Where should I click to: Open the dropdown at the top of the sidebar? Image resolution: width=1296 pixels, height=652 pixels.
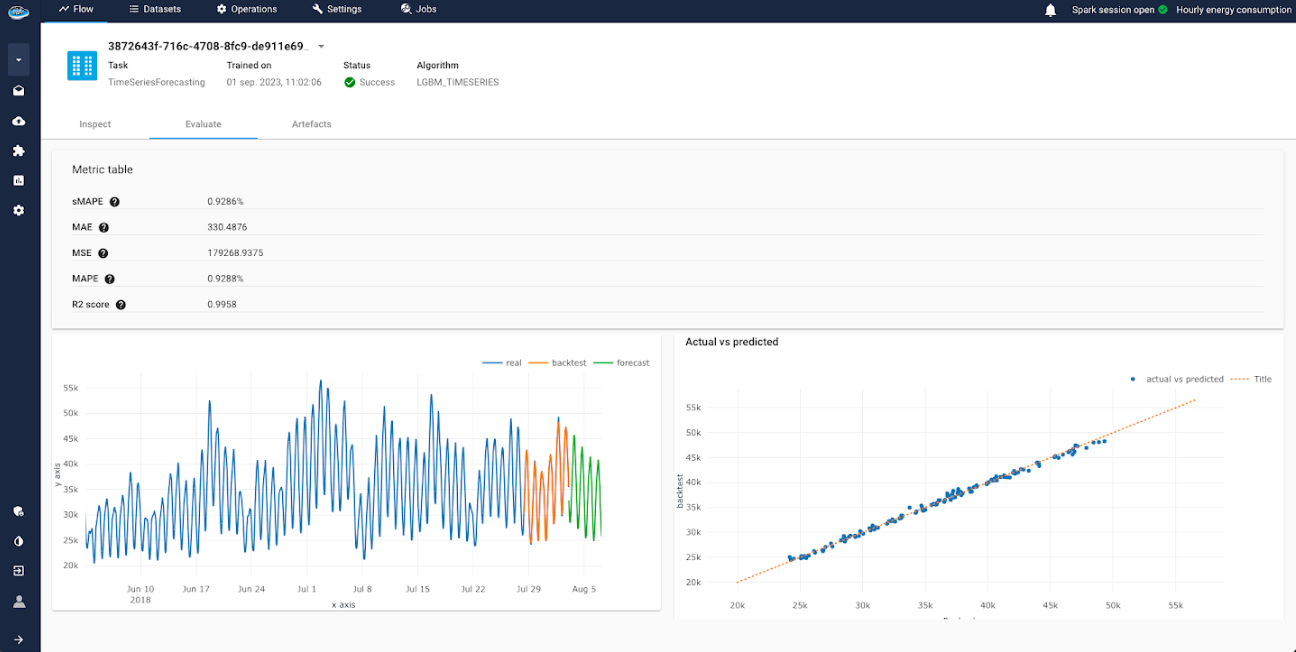pos(18,60)
